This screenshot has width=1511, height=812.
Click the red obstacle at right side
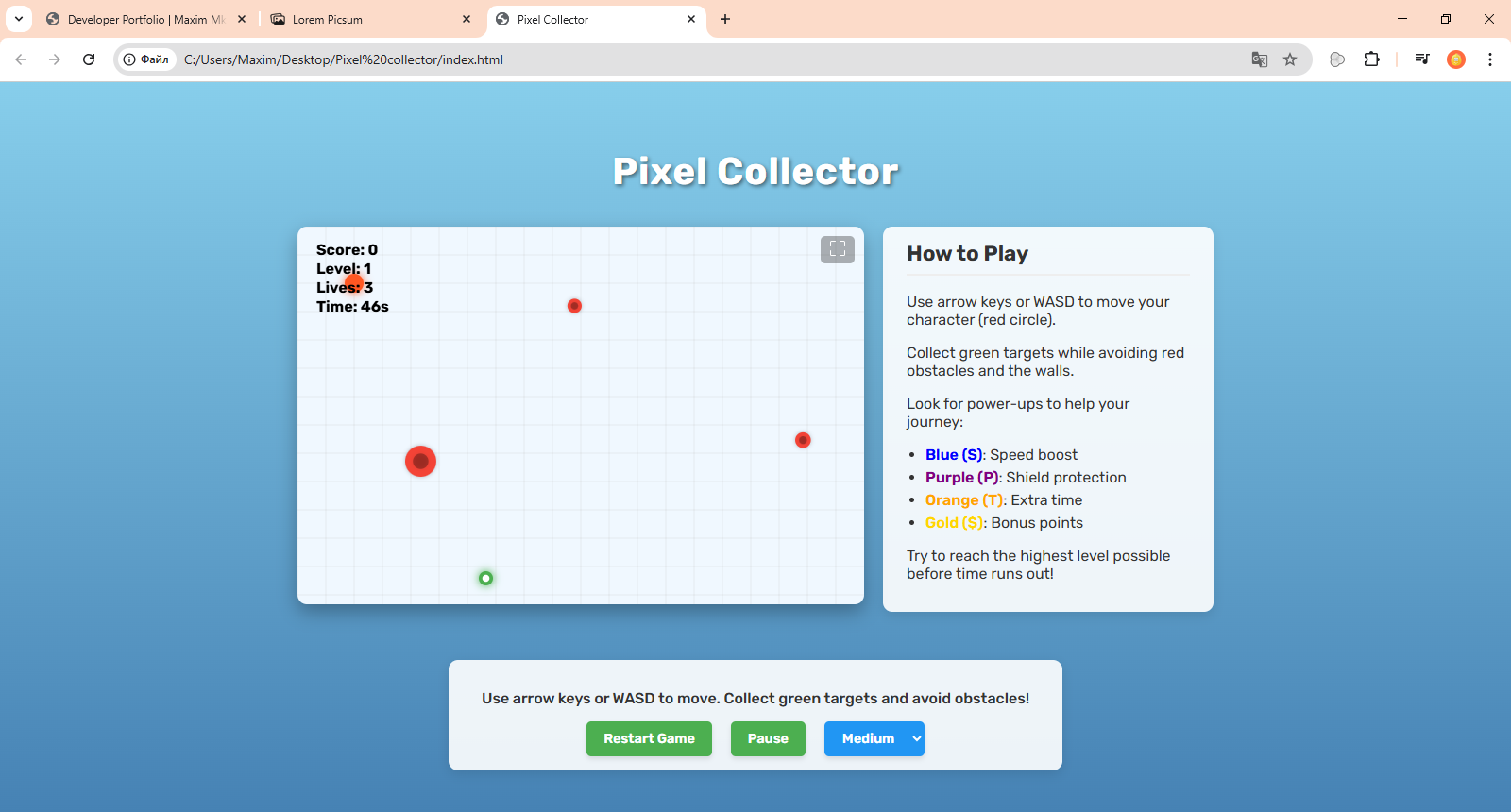pyautogui.click(x=803, y=440)
